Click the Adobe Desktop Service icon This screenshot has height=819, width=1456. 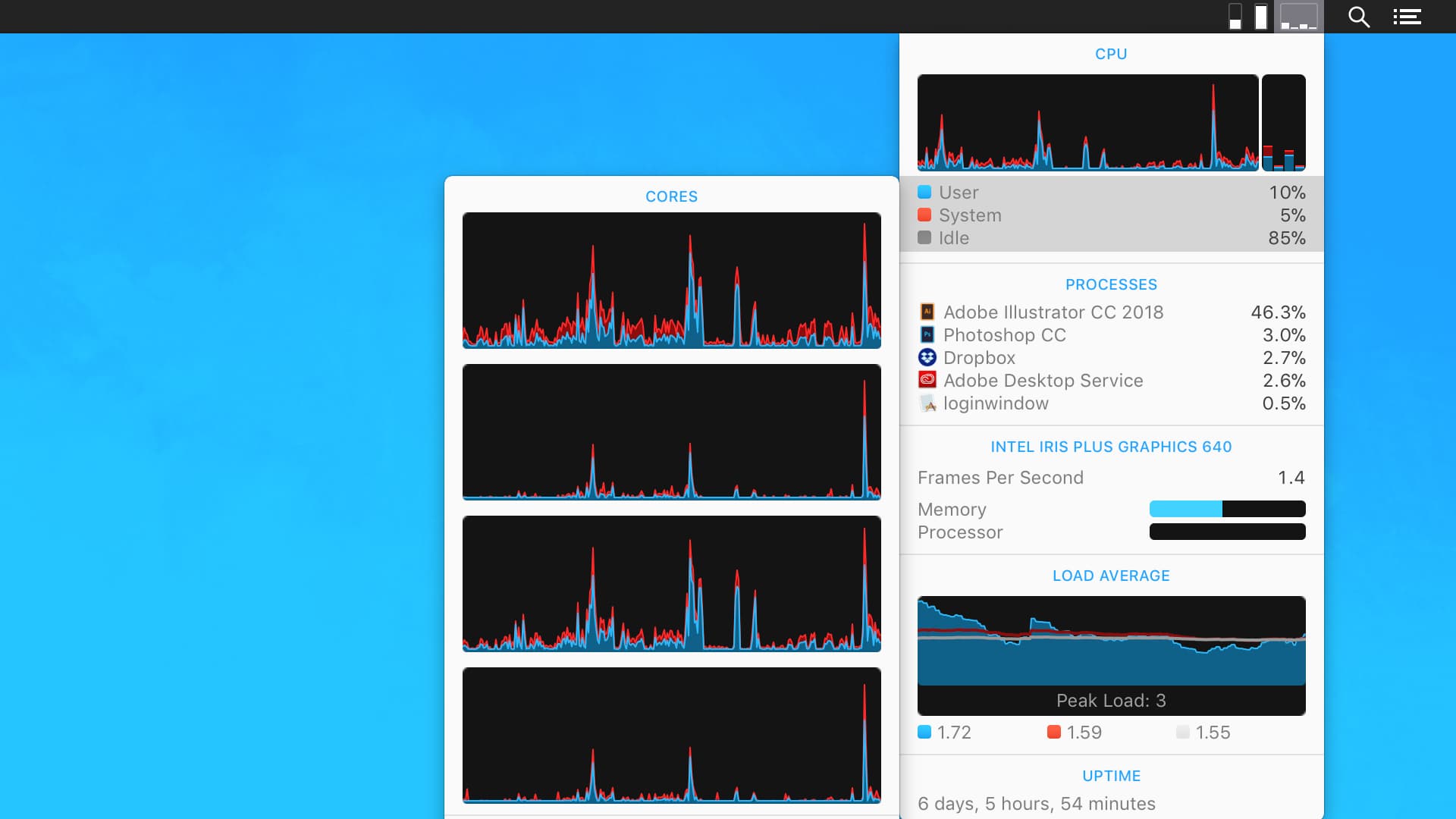(927, 380)
